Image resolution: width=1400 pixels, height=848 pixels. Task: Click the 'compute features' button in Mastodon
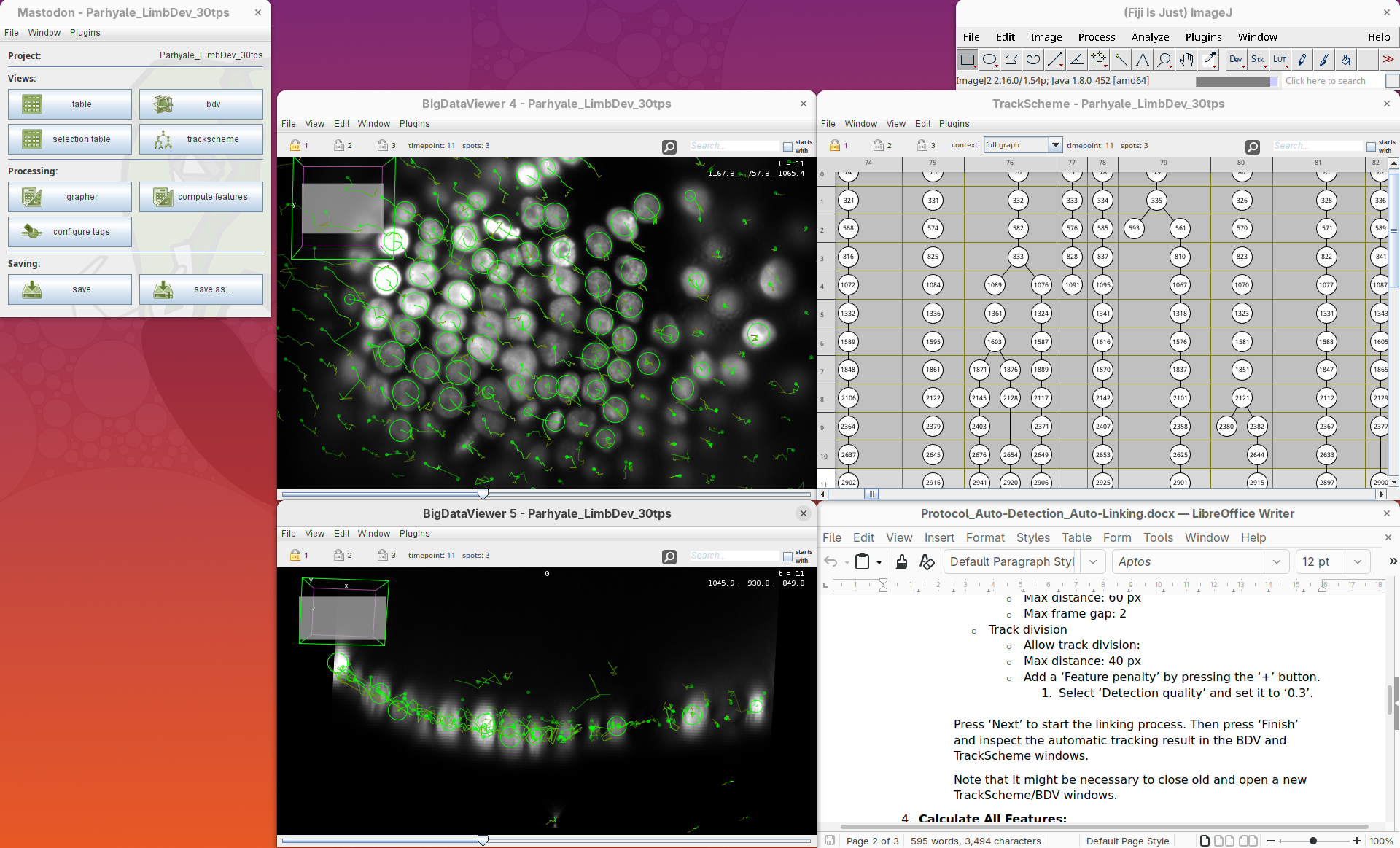pyautogui.click(x=201, y=197)
